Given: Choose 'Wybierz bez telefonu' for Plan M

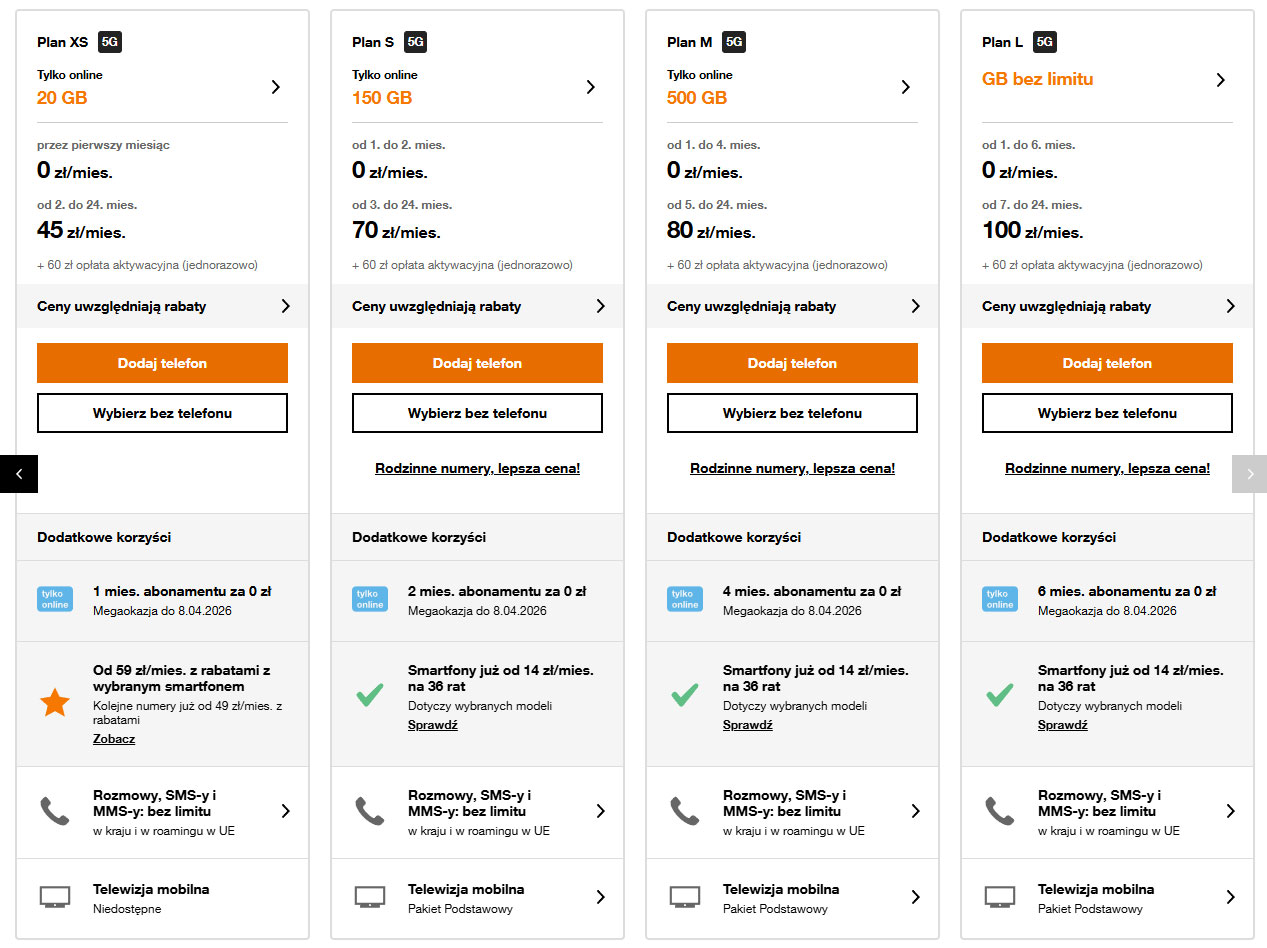Looking at the screenshot, I should [x=792, y=413].
